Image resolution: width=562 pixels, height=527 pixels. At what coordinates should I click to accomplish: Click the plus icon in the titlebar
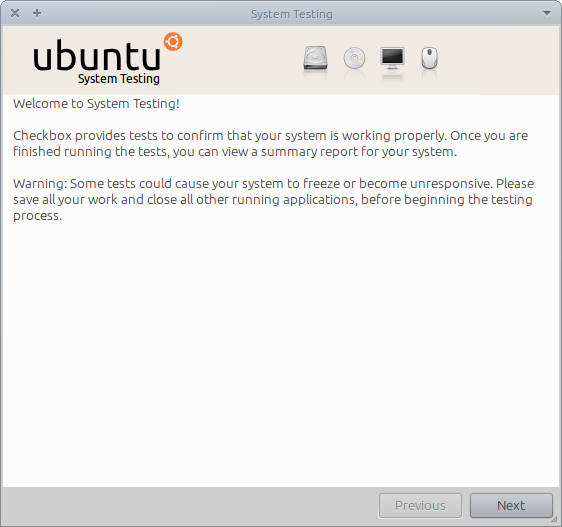pyautogui.click(x=37, y=13)
